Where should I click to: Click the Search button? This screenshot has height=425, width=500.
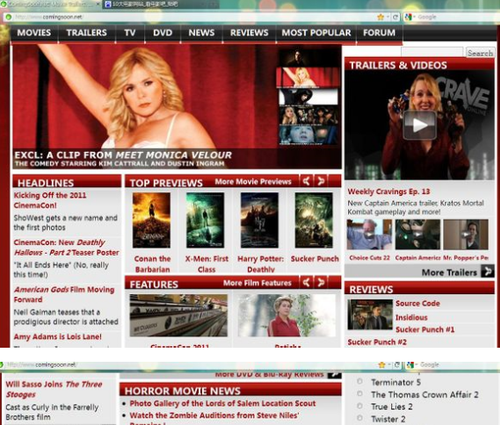(480, 53)
